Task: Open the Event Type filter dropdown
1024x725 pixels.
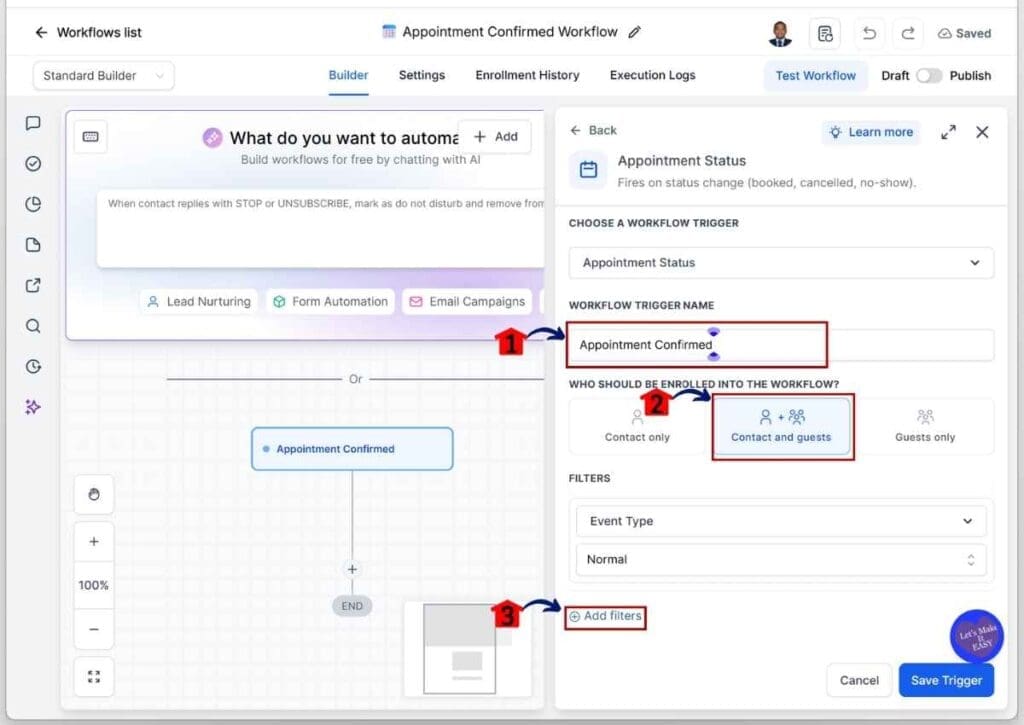Action: [781, 521]
